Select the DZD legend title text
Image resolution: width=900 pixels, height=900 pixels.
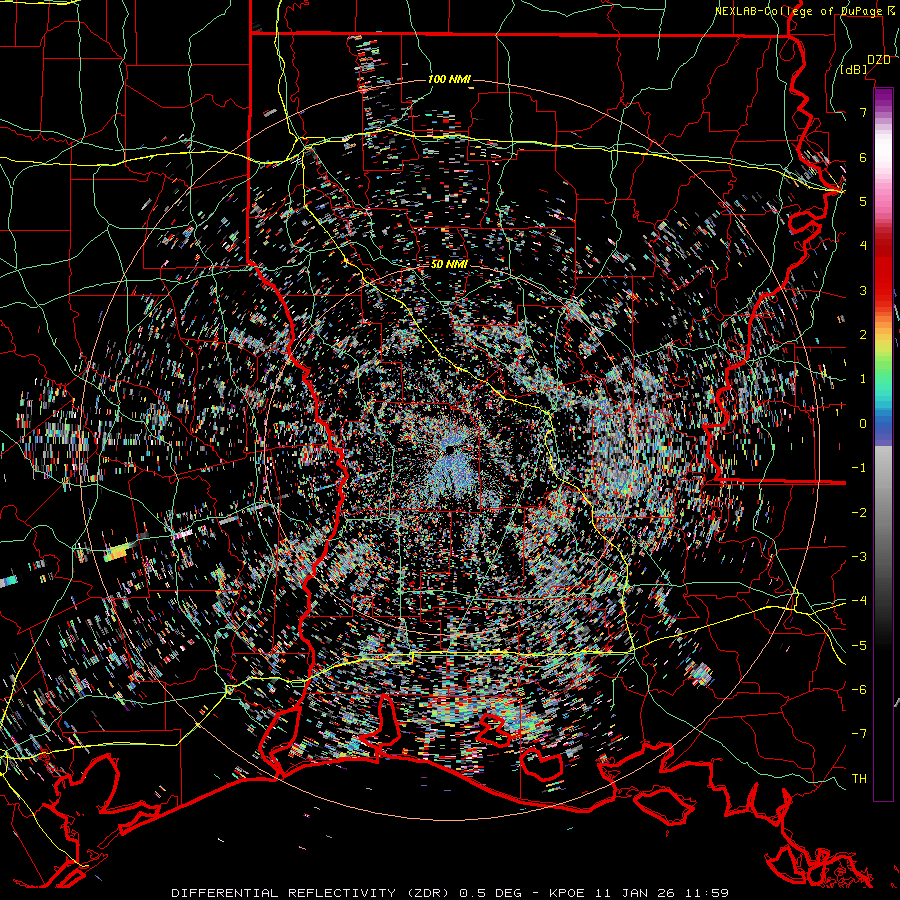click(x=879, y=60)
